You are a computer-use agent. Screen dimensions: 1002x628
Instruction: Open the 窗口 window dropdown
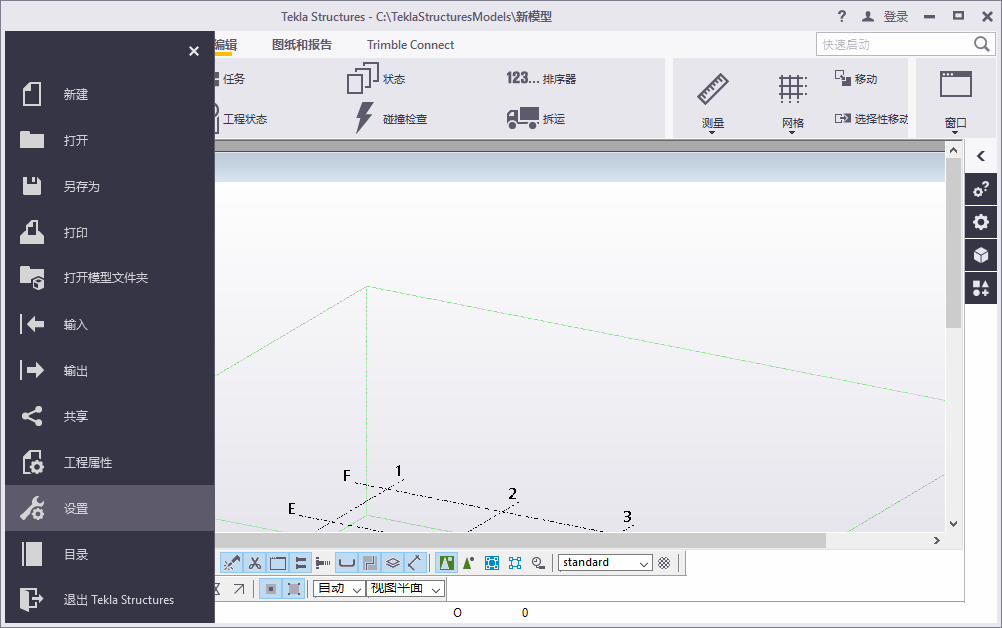[x=955, y=102]
